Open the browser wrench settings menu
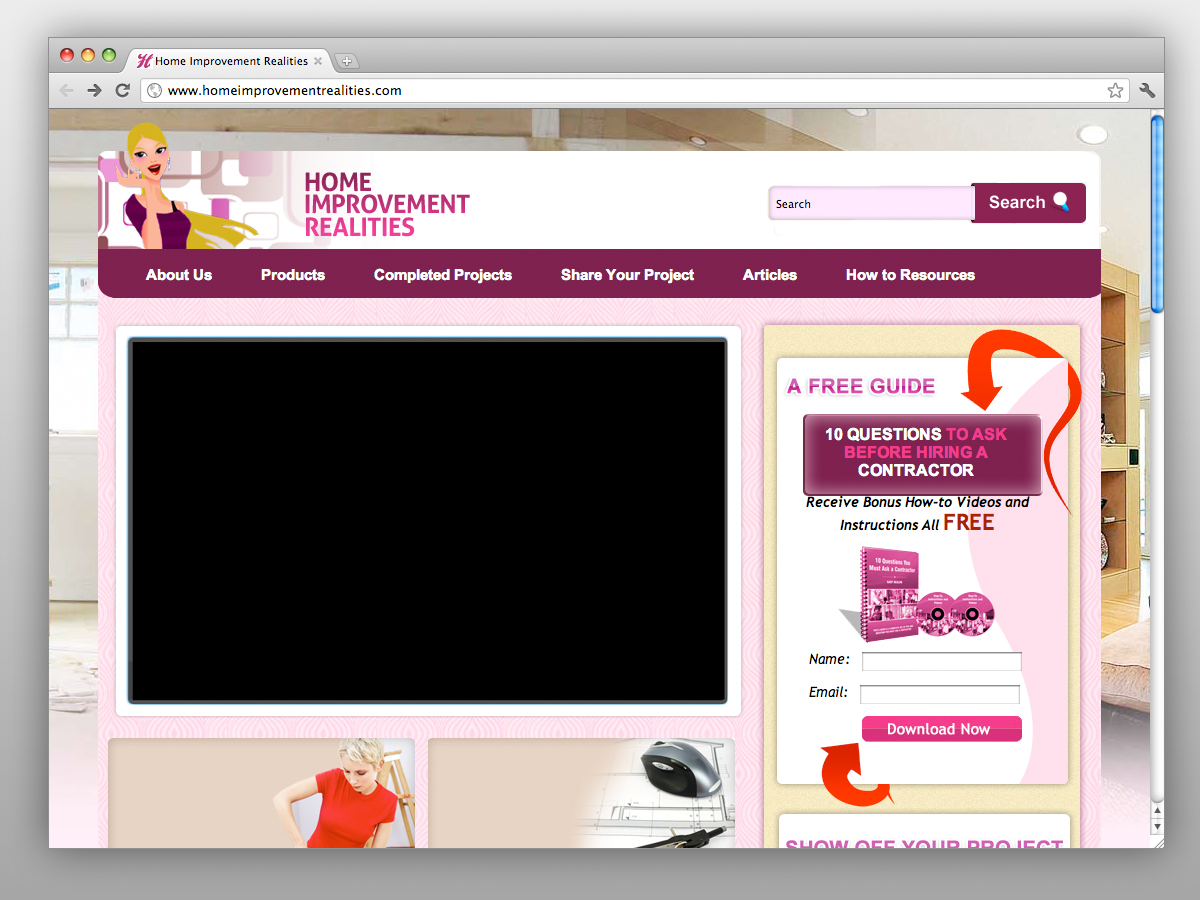Screen dimensions: 1200x900 click(x=1147, y=90)
